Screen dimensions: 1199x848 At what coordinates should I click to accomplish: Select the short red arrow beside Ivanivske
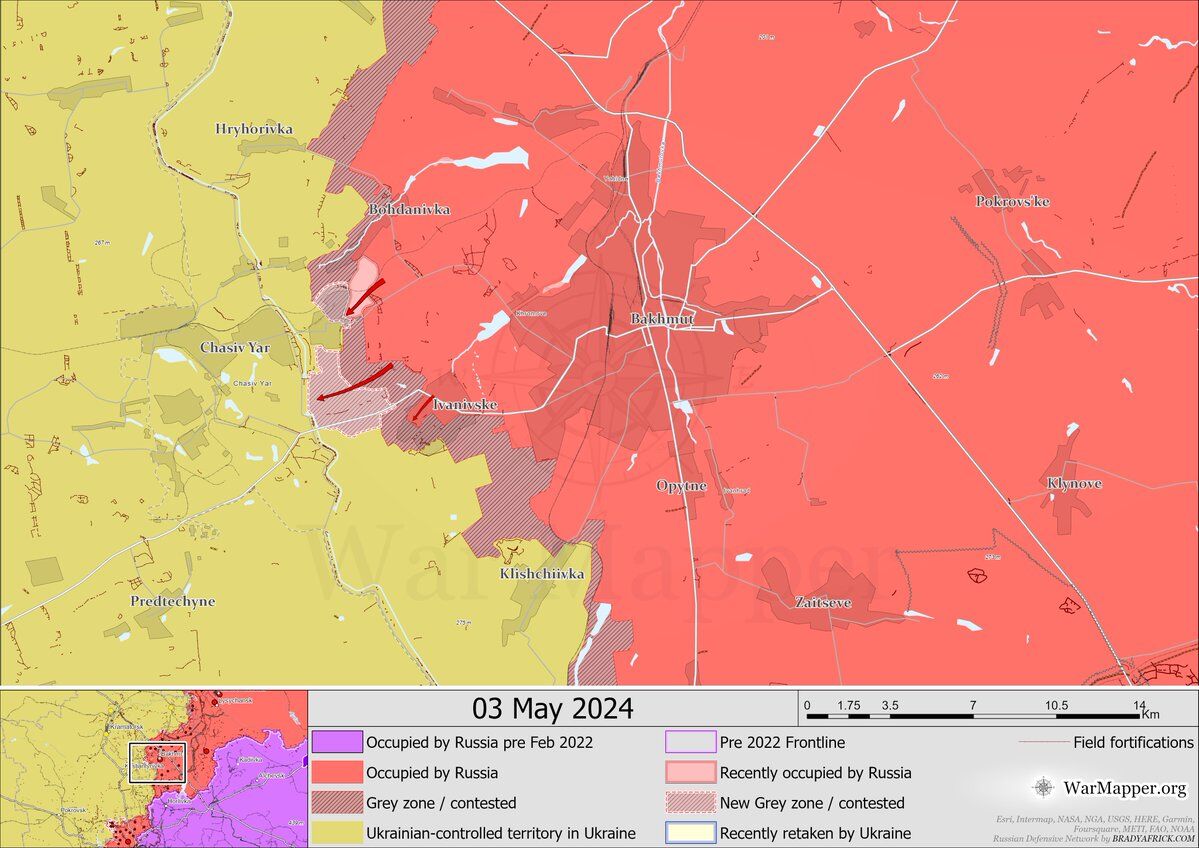[x=421, y=407]
